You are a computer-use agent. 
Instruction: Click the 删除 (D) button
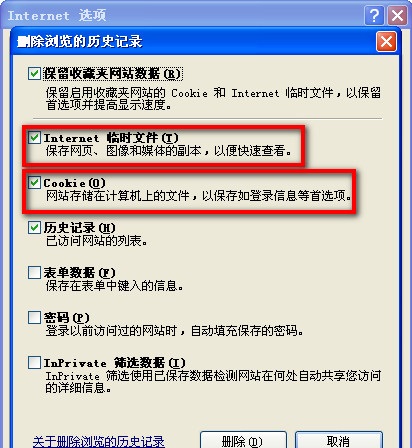243,441
